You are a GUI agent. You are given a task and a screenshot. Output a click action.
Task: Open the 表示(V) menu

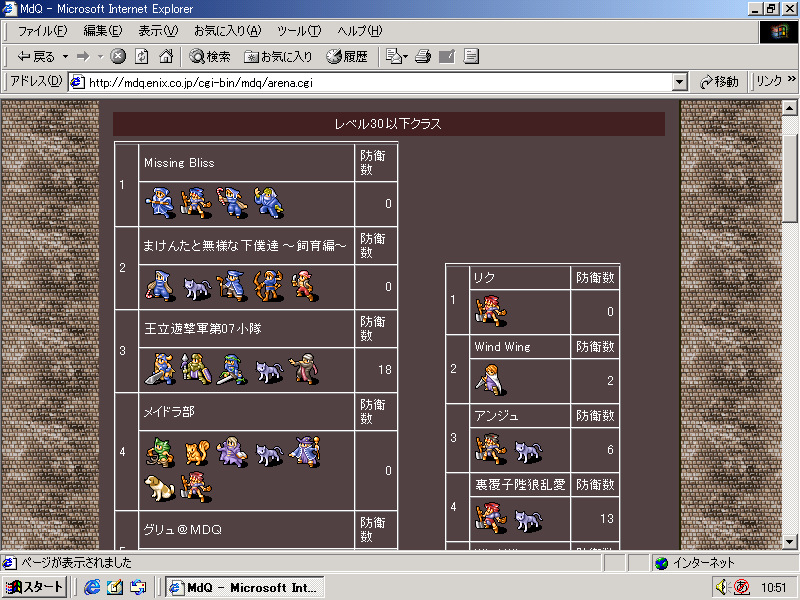pos(158,31)
